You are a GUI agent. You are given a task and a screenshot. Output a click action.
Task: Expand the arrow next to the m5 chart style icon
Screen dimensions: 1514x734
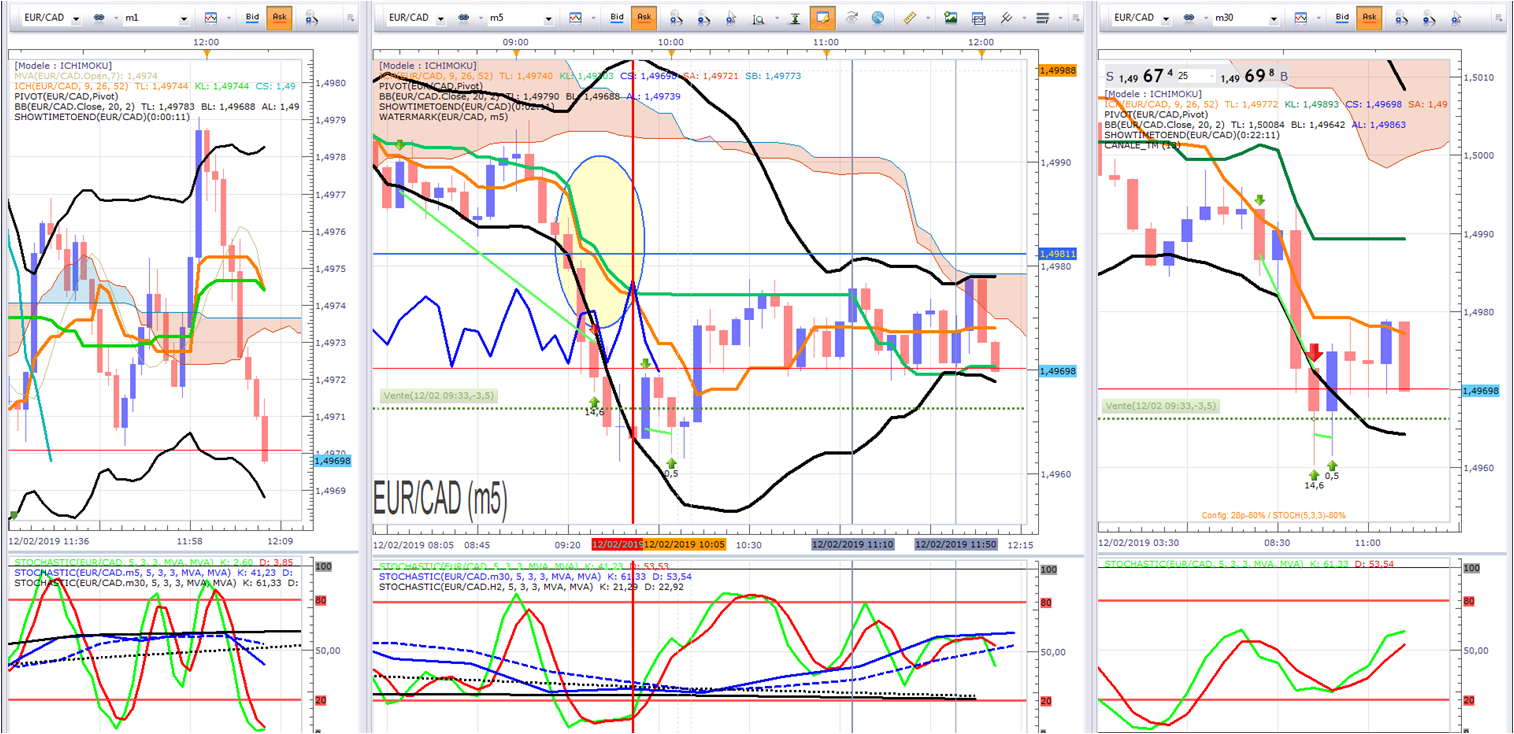click(x=593, y=18)
